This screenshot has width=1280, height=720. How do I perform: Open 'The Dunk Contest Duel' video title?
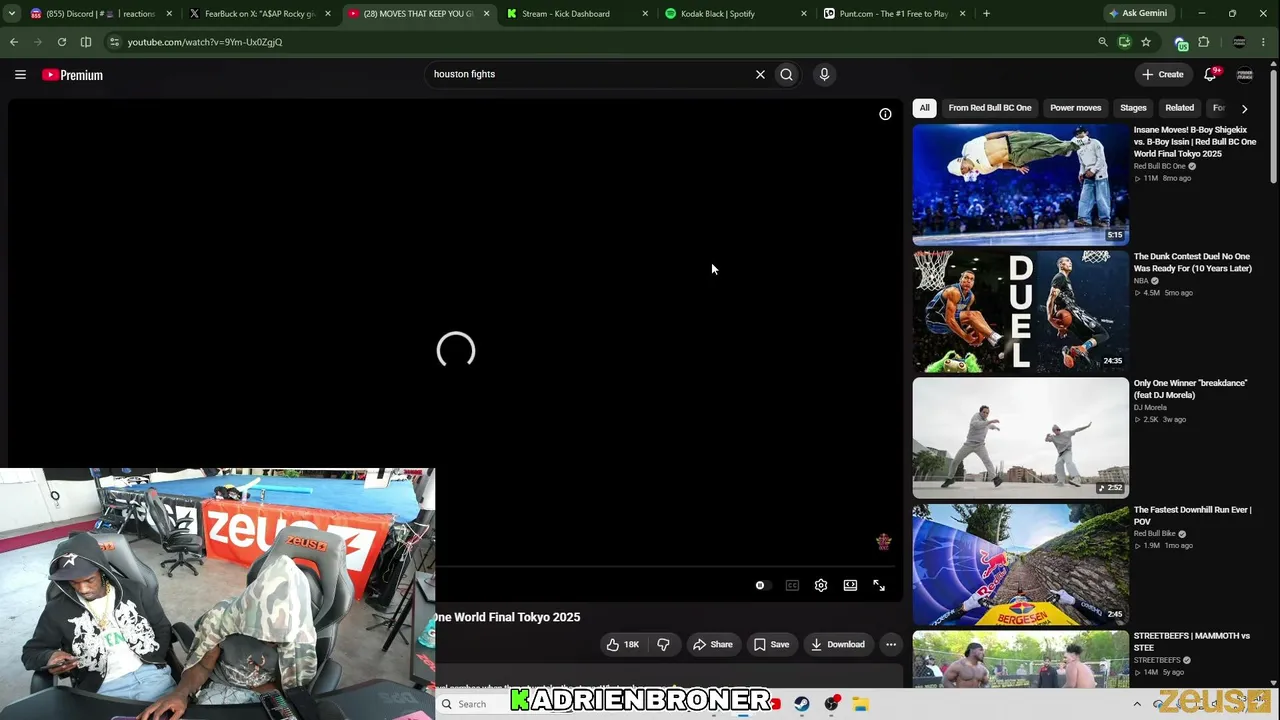(x=1192, y=263)
